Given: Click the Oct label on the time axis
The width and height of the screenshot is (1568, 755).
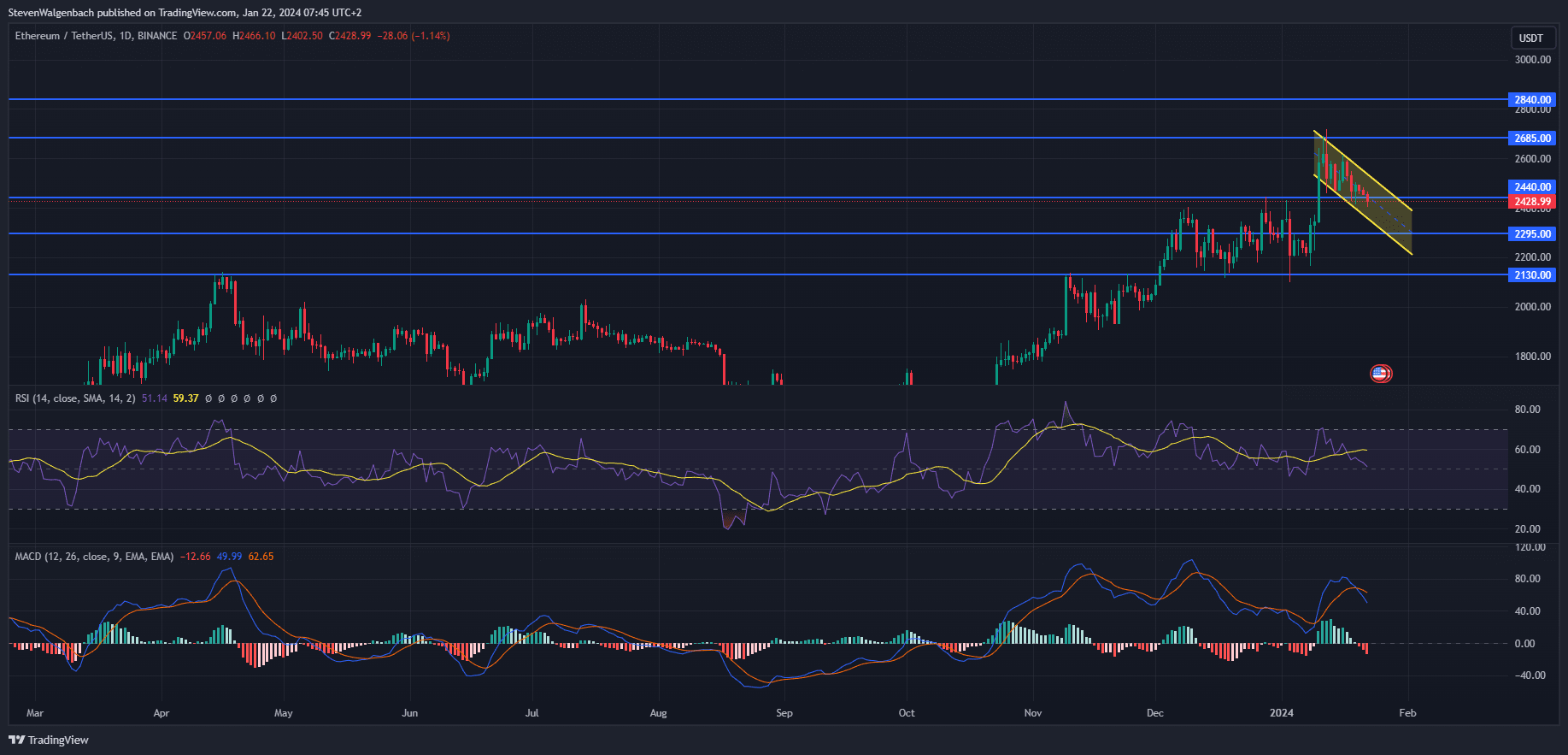Looking at the screenshot, I should pos(907,713).
